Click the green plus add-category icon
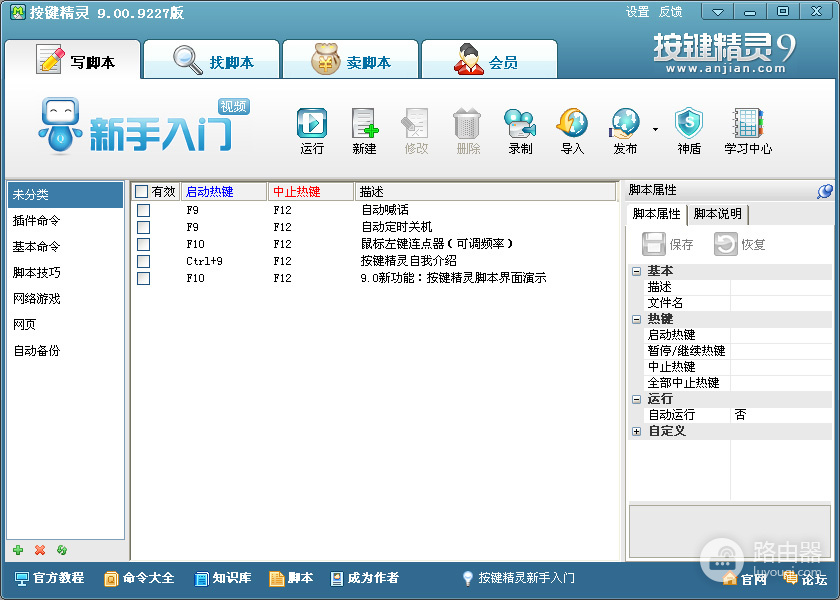840x600 pixels. coord(18,550)
